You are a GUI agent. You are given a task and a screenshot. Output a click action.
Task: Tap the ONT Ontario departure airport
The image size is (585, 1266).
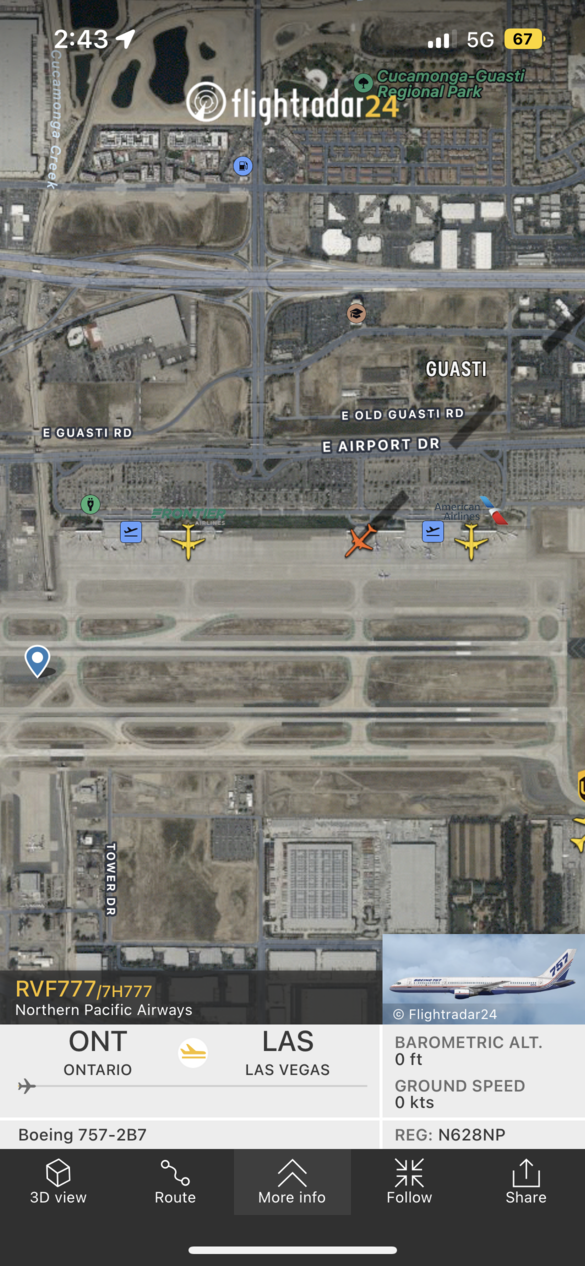(x=98, y=1053)
